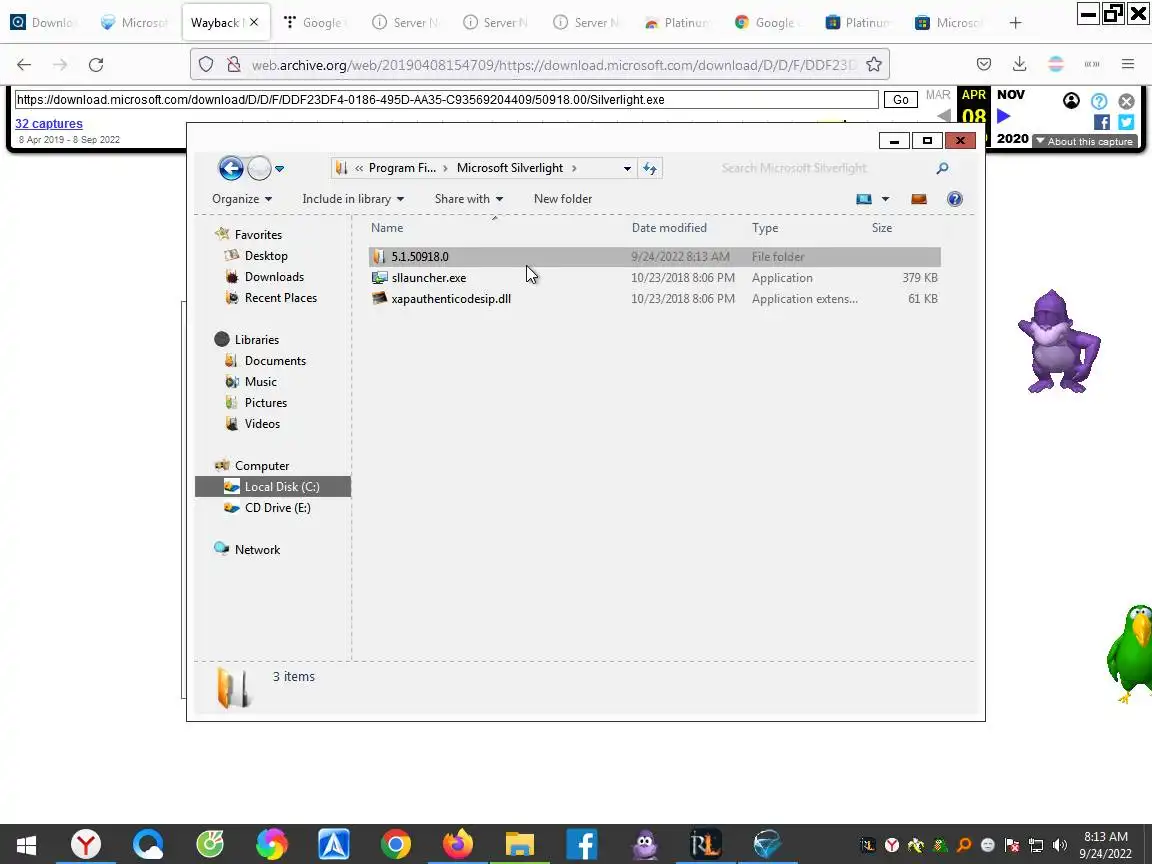Click the New folder button
This screenshot has height=864, width=1152.
563,199
